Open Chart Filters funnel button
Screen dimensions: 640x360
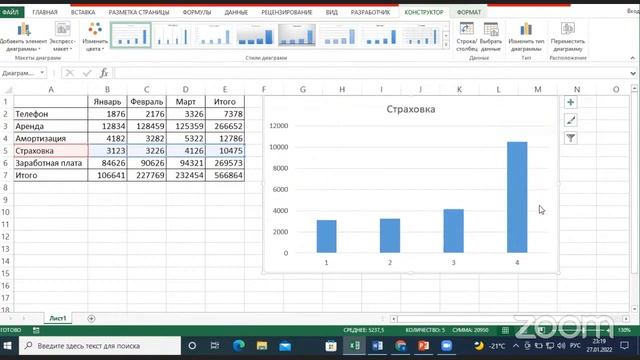coord(571,138)
